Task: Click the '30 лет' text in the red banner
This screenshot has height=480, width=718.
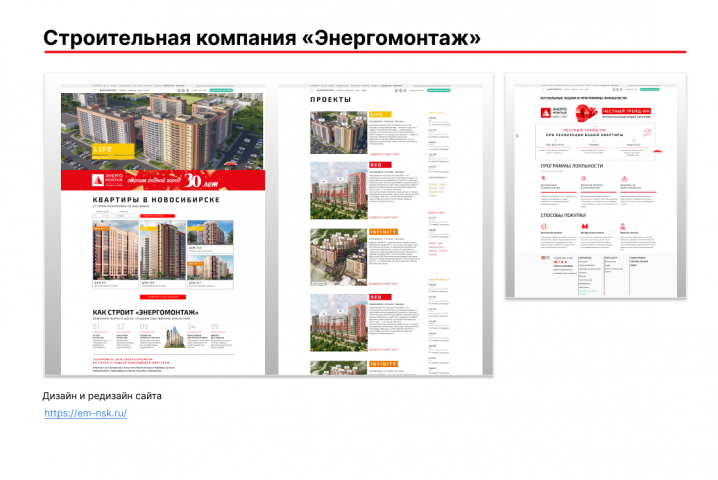Action: coord(201,181)
